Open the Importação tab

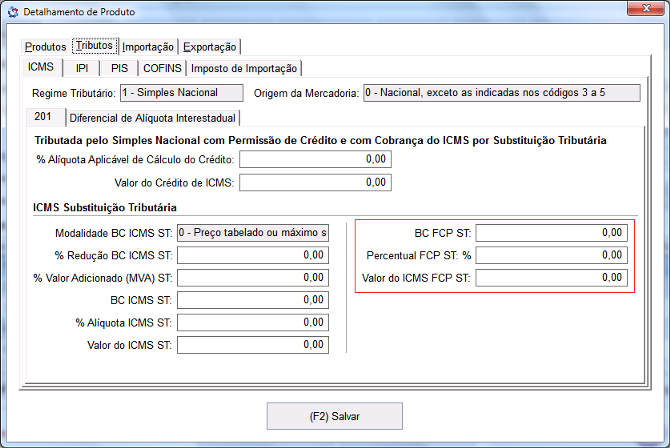148,47
